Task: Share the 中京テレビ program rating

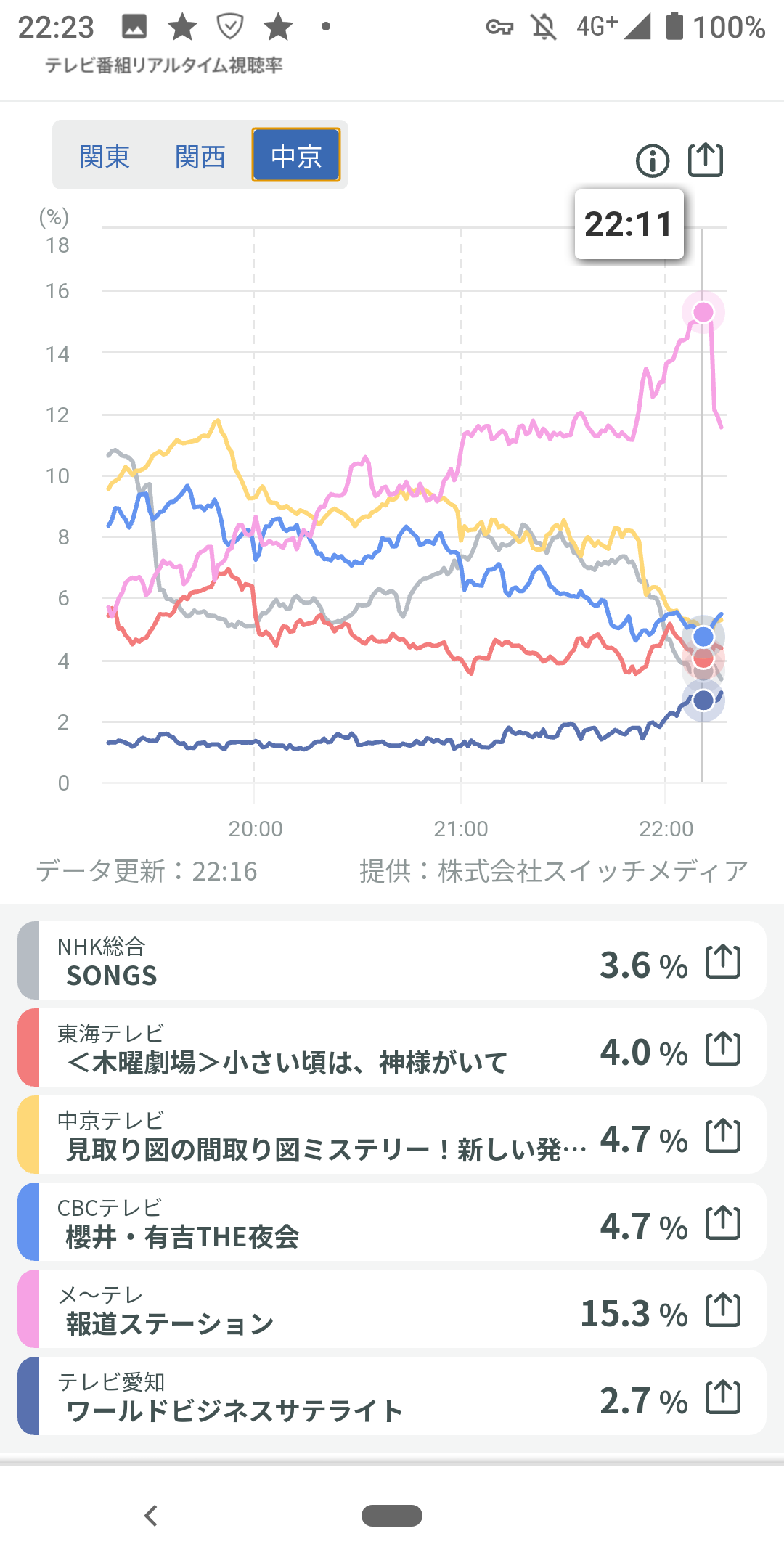Action: tap(723, 1136)
